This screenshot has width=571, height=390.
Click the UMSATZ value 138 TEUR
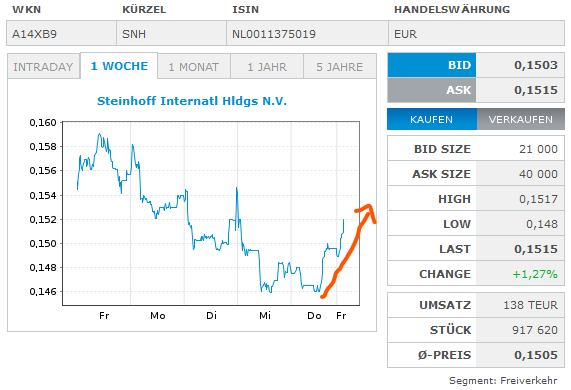pos(530,305)
